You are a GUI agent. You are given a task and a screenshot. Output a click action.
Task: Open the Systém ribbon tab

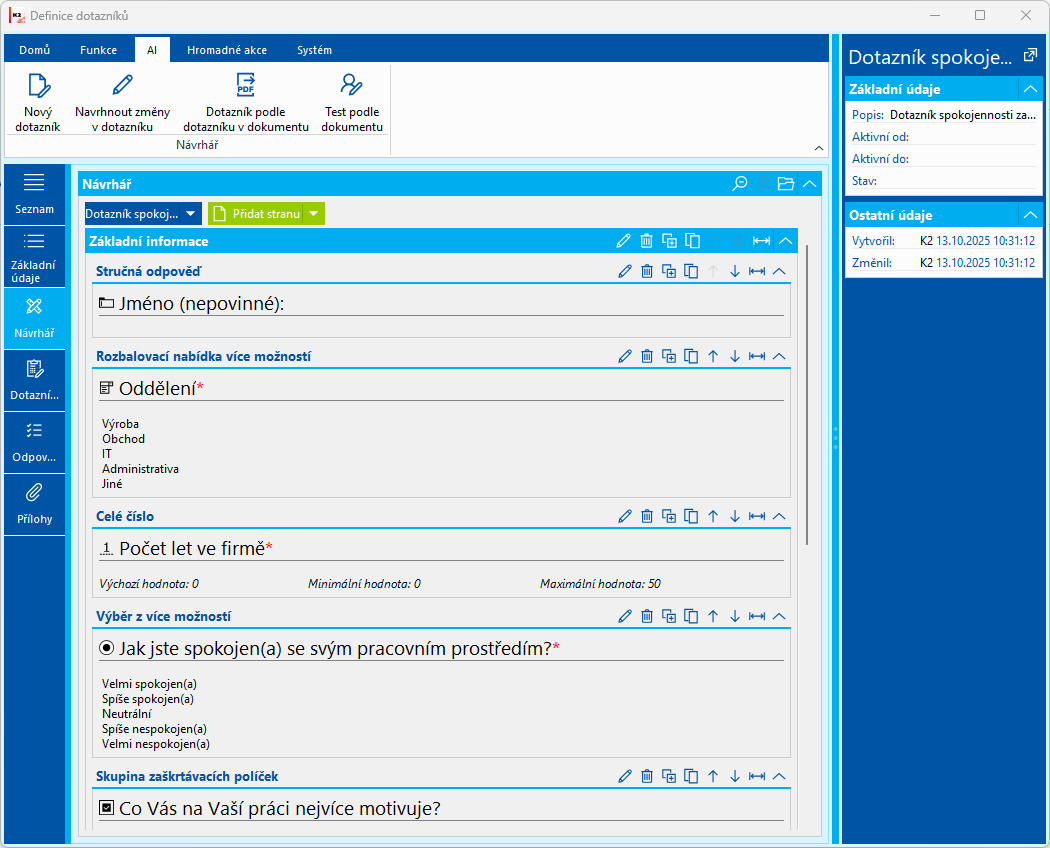(x=315, y=50)
